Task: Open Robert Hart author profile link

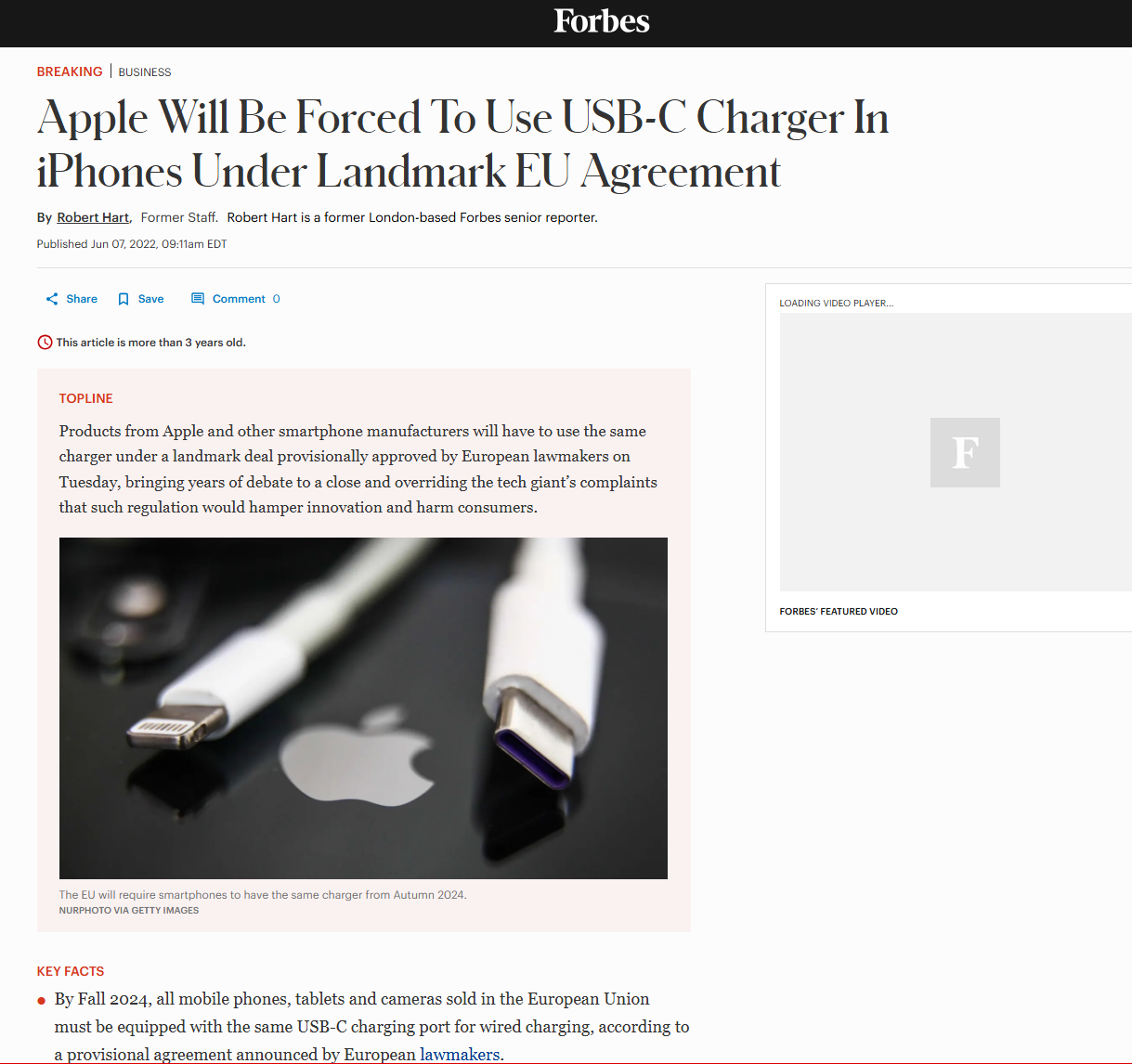Action: click(x=93, y=217)
